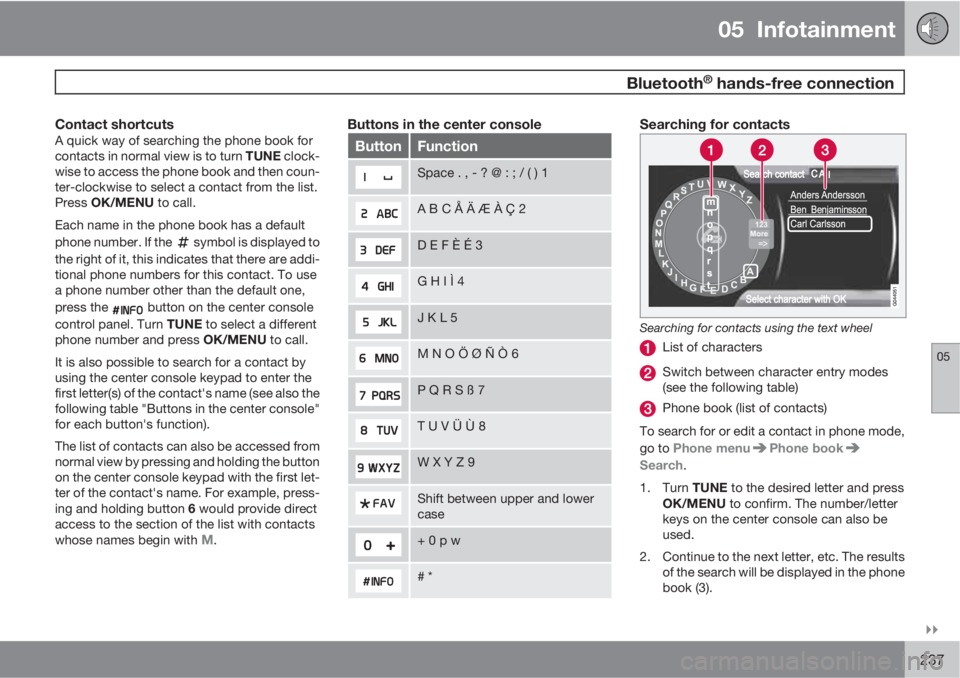Click 'Shift between upper and lower case' cell

(511, 507)
